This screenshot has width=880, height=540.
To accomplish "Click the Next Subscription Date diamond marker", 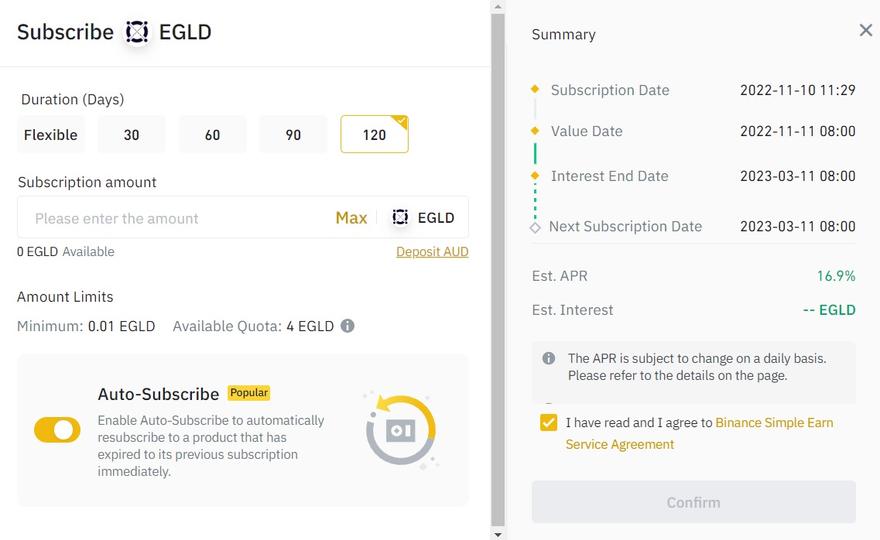I will pos(535,227).
